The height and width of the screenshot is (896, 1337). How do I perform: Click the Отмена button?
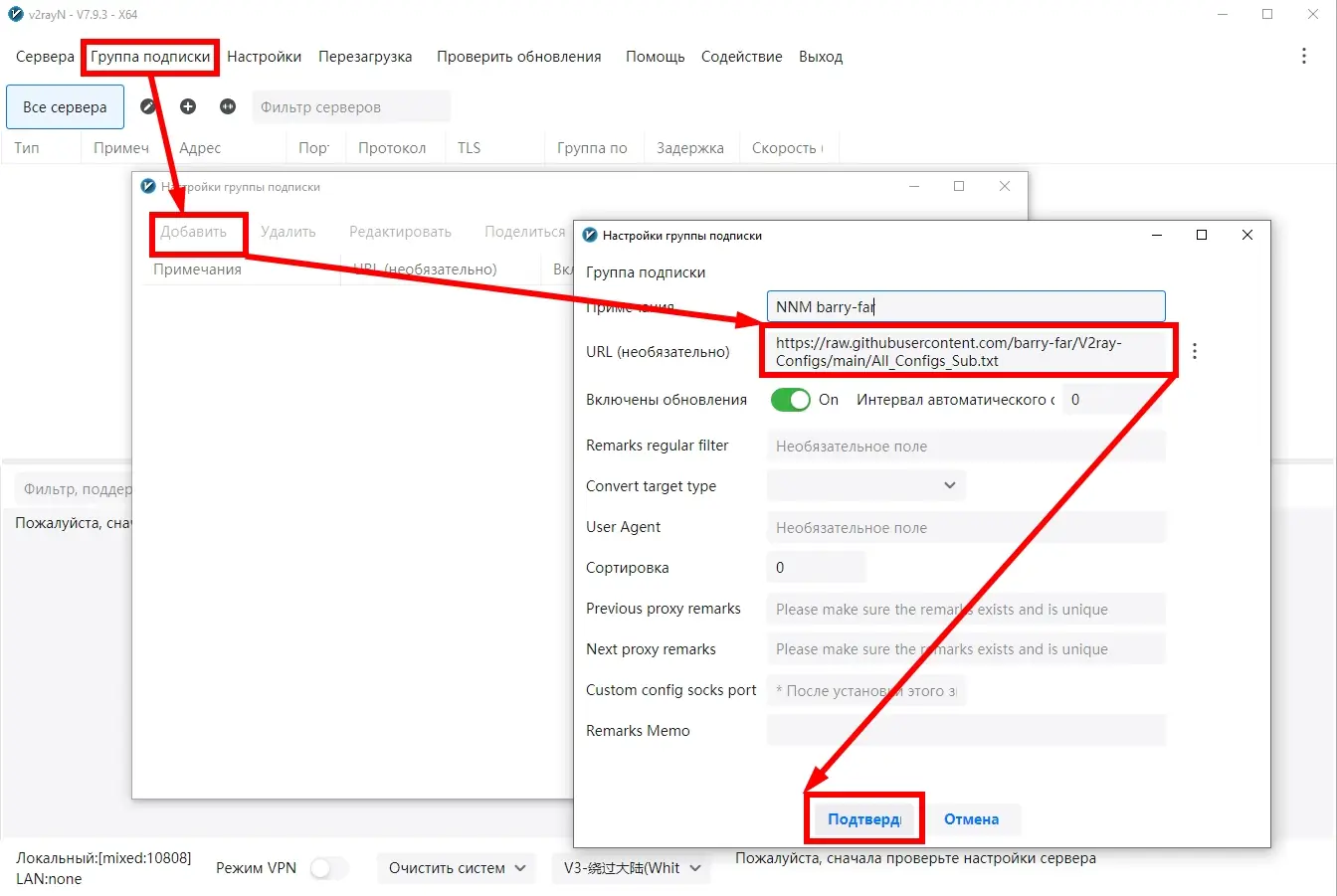tap(971, 819)
